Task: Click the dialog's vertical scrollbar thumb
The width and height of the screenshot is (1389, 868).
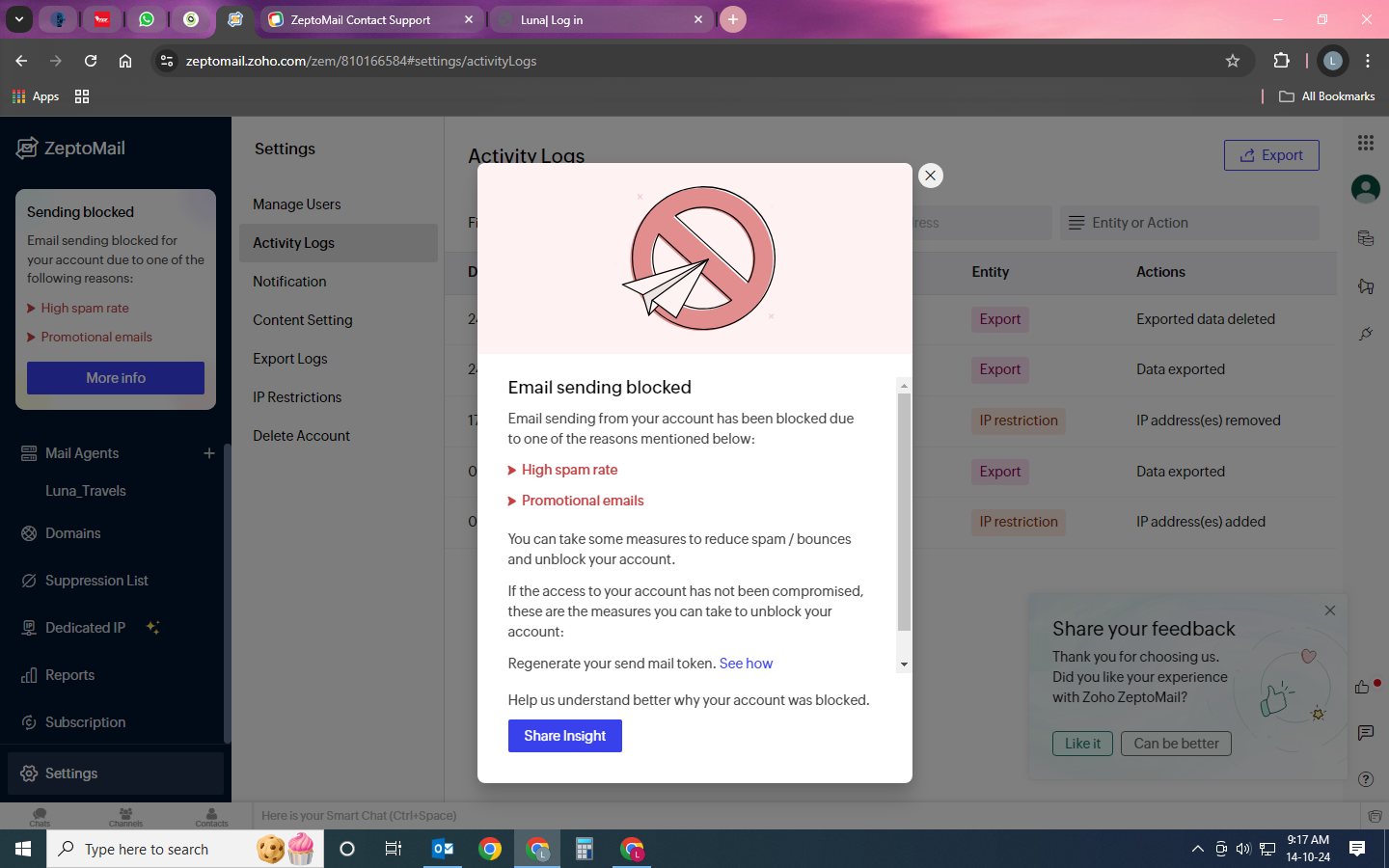Action: 904,511
